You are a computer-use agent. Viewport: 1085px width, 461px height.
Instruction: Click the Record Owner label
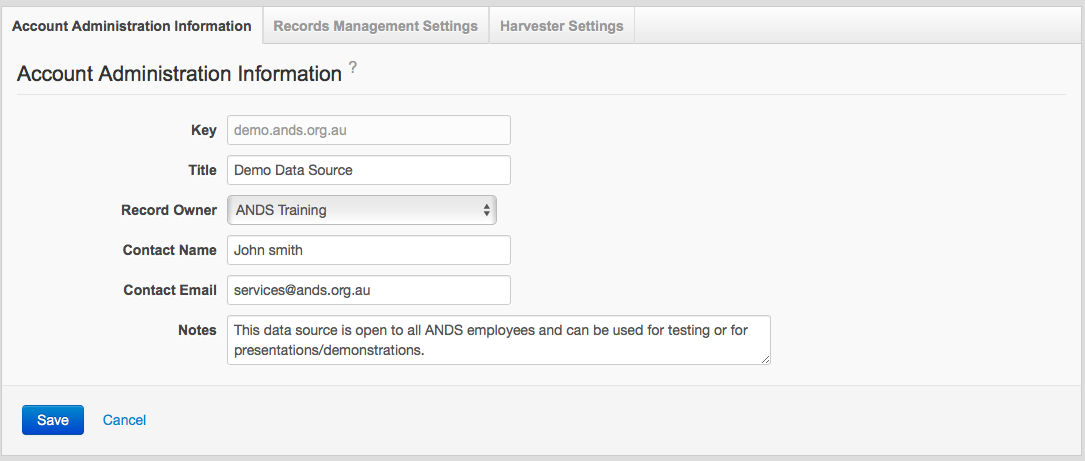point(169,210)
